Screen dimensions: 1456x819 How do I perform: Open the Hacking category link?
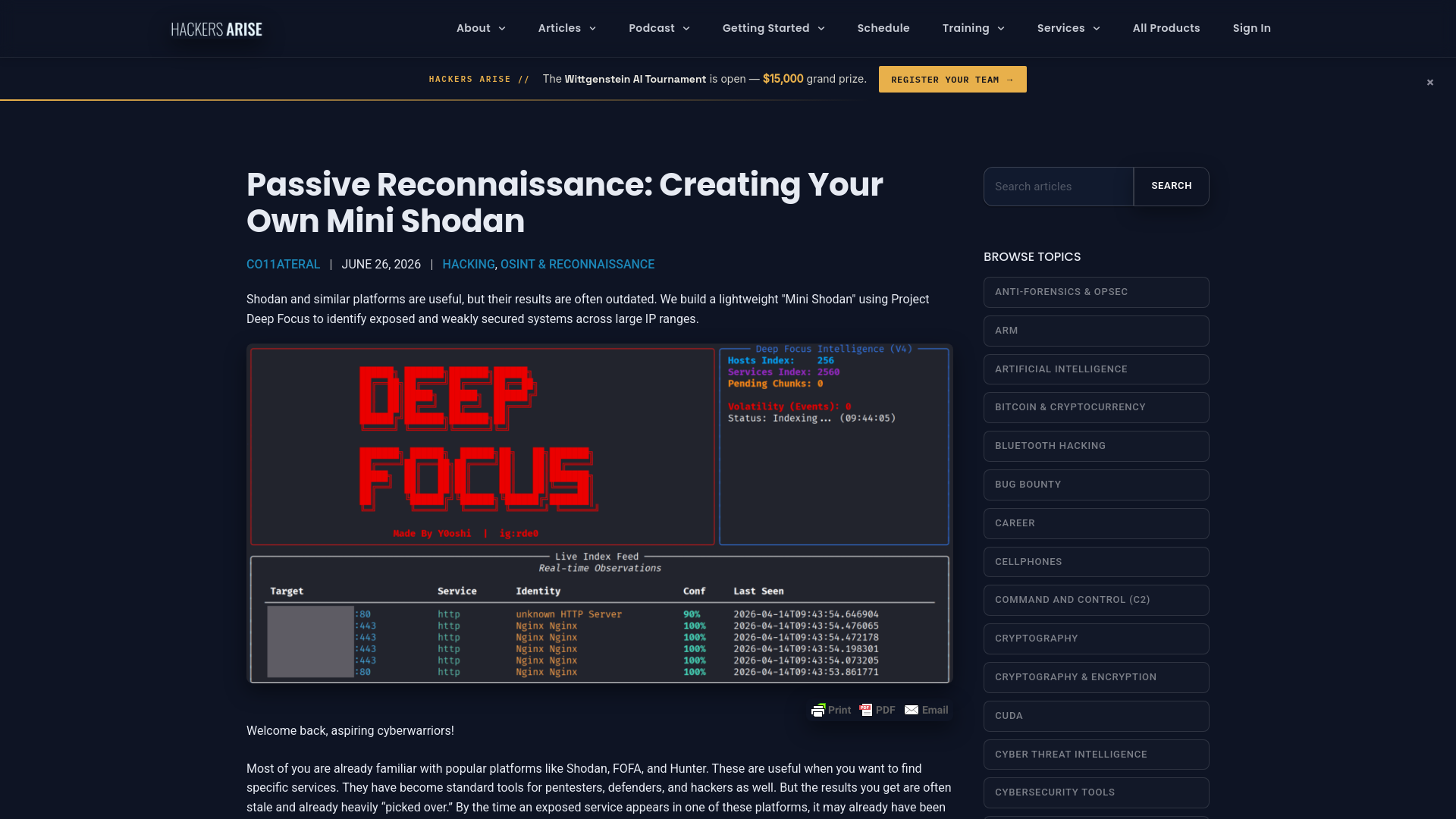(468, 265)
